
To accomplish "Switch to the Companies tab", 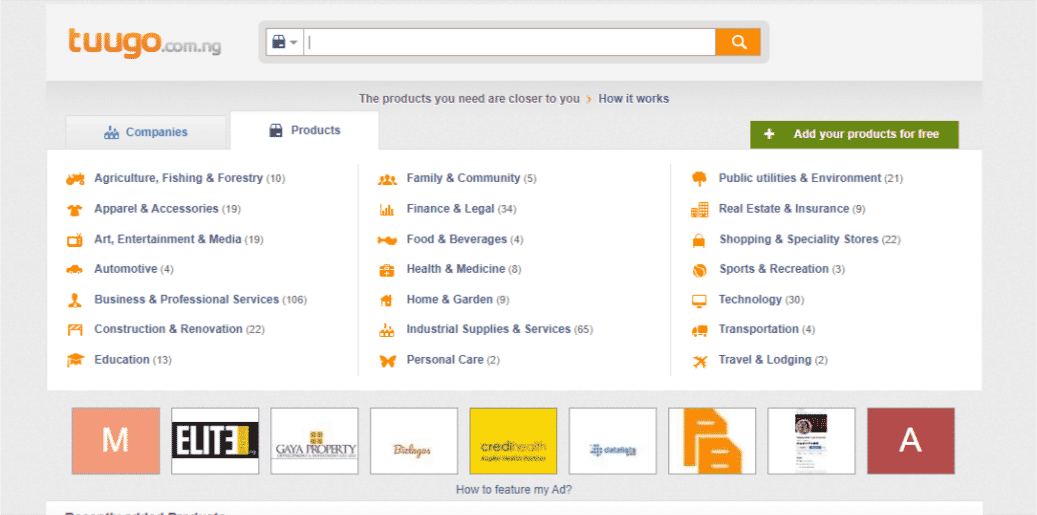I will point(146,132).
